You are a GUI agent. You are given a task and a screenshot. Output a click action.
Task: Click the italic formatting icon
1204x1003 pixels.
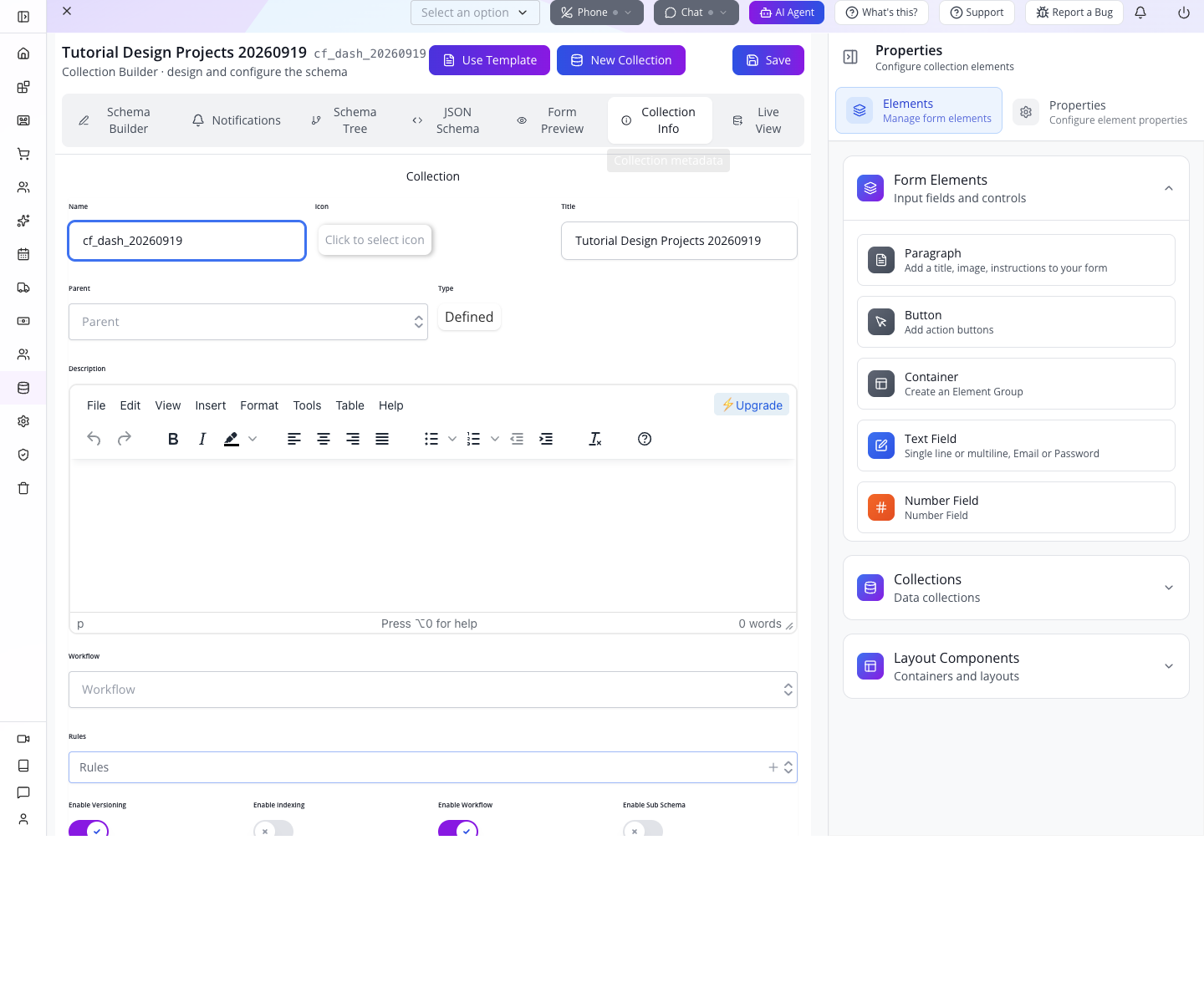202,439
